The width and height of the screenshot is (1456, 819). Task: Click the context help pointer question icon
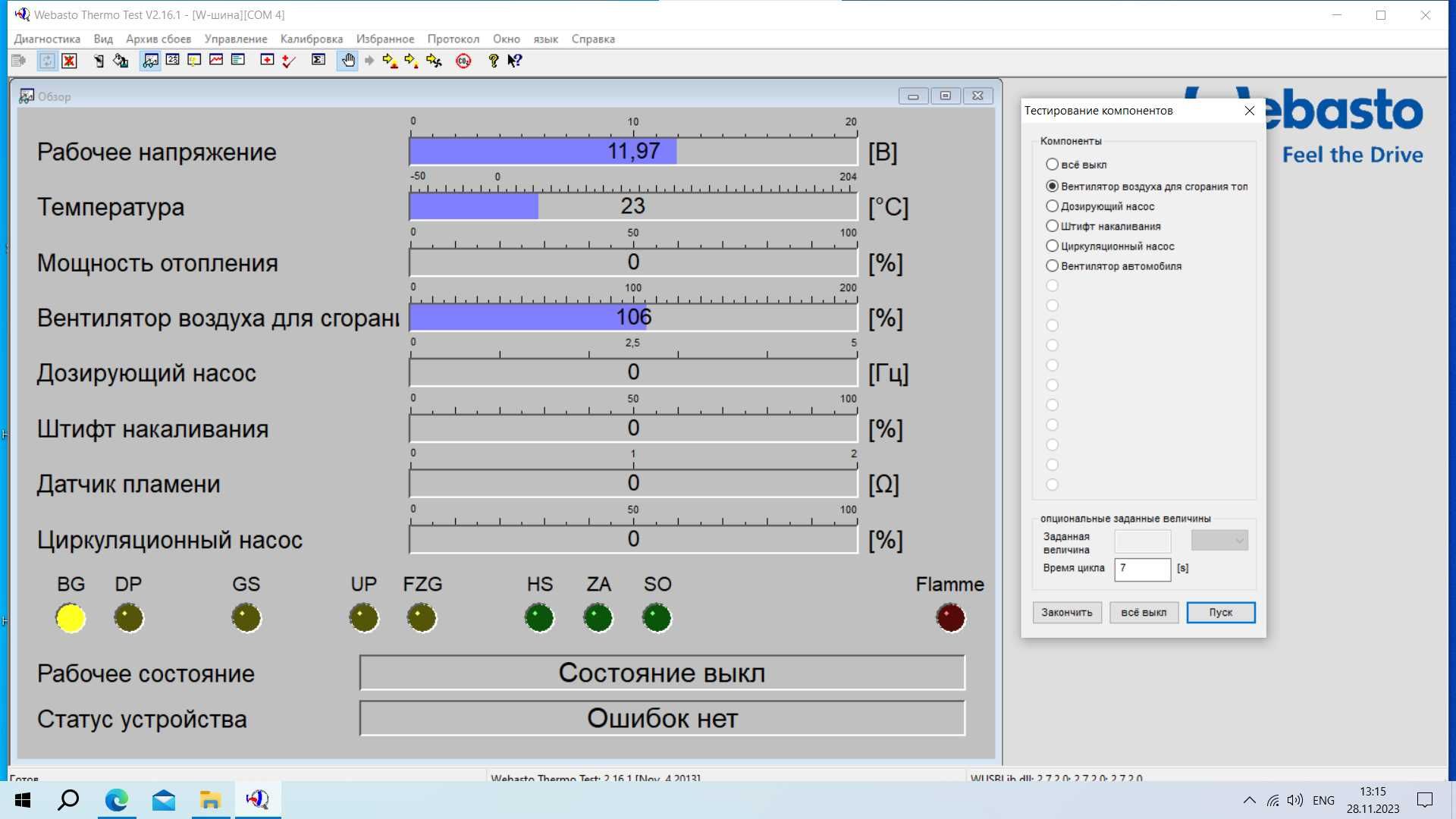[515, 61]
